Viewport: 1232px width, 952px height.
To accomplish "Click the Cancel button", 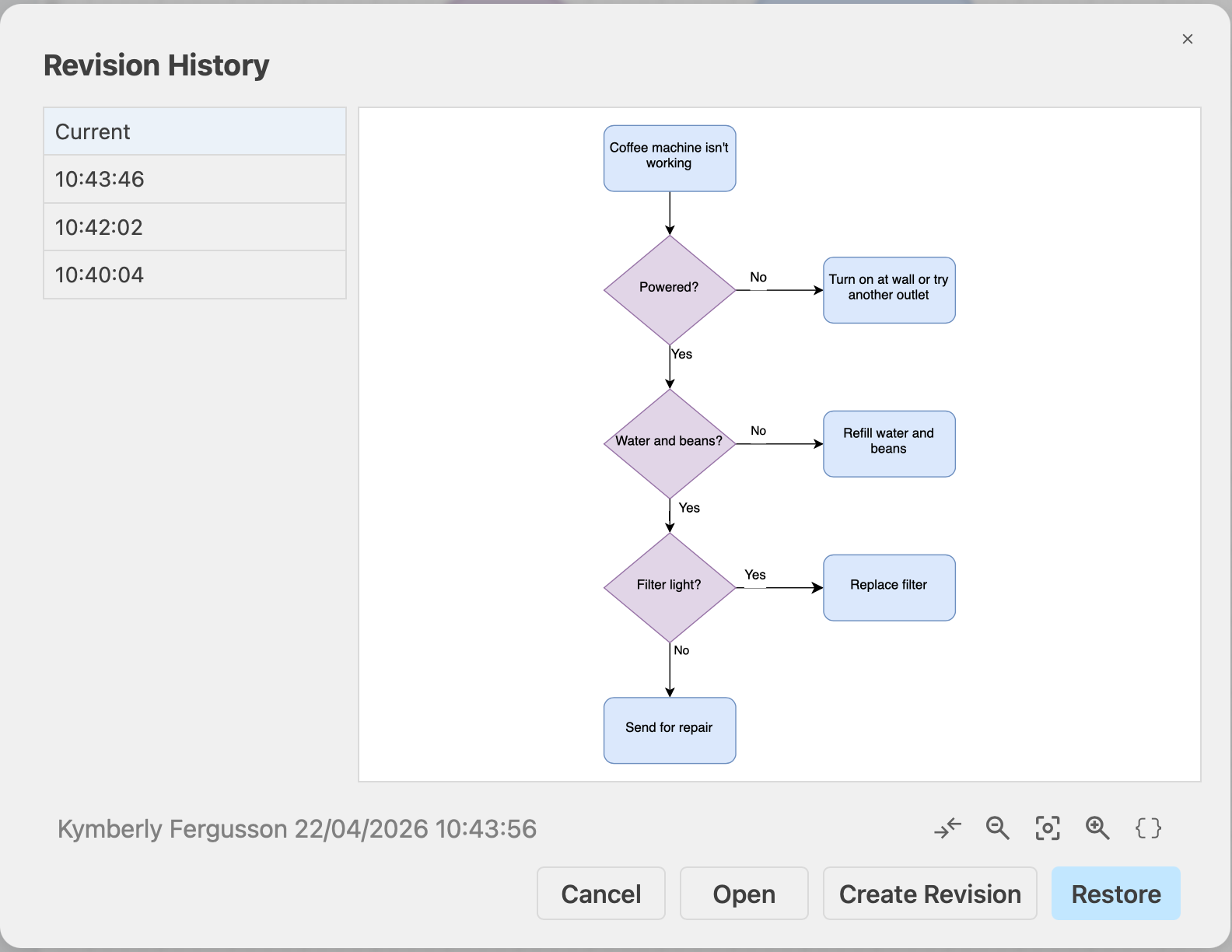I will point(601,894).
